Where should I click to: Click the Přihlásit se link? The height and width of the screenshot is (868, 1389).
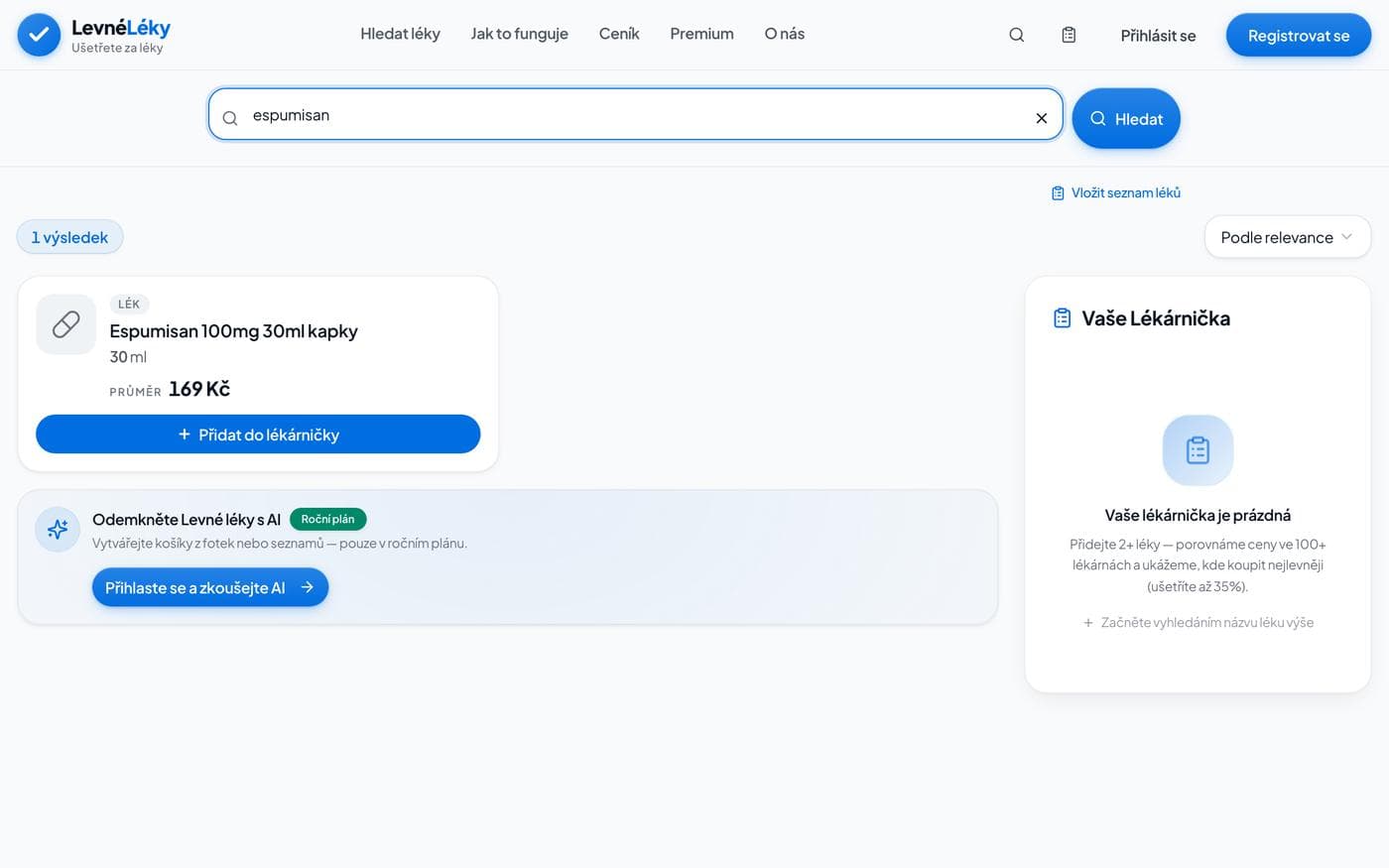[x=1158, y=36]
